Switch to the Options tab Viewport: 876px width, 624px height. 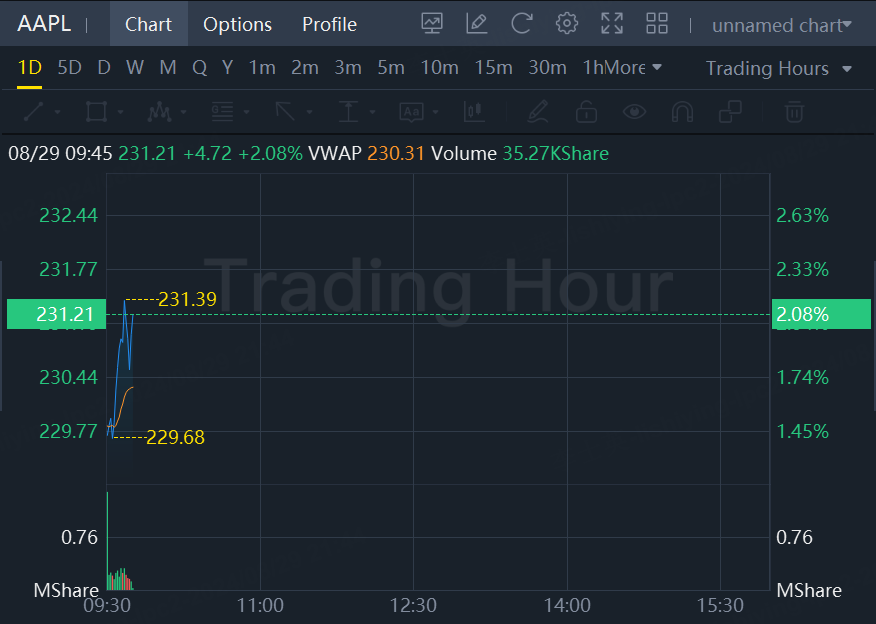coord(237,24)
